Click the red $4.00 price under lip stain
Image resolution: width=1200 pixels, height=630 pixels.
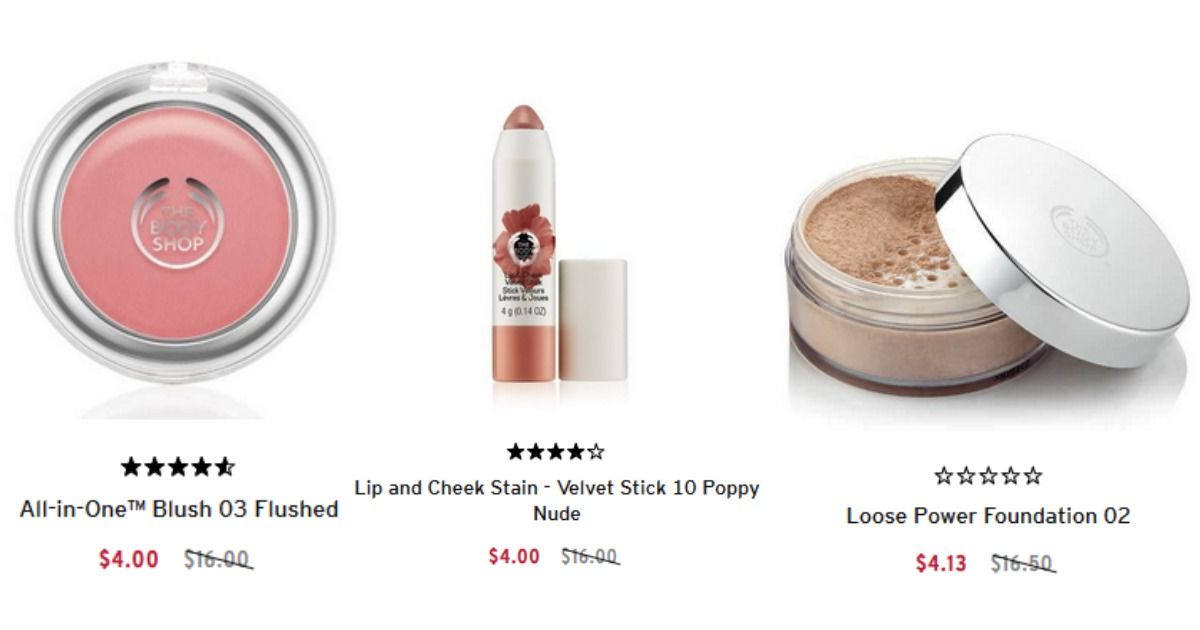[514, 556]
